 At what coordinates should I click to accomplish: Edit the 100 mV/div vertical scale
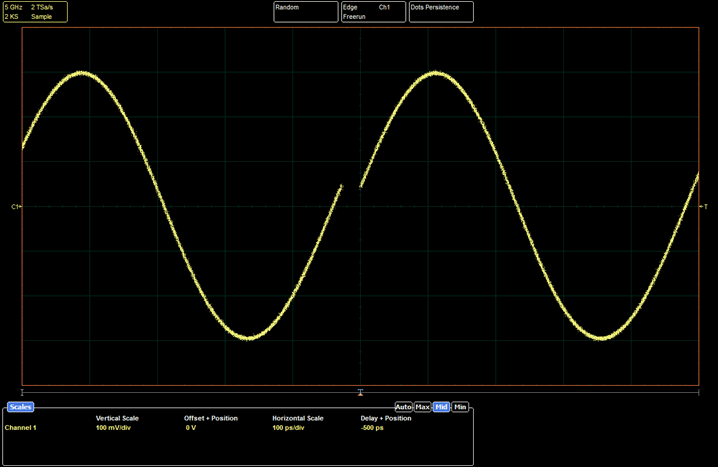point(113,428)
